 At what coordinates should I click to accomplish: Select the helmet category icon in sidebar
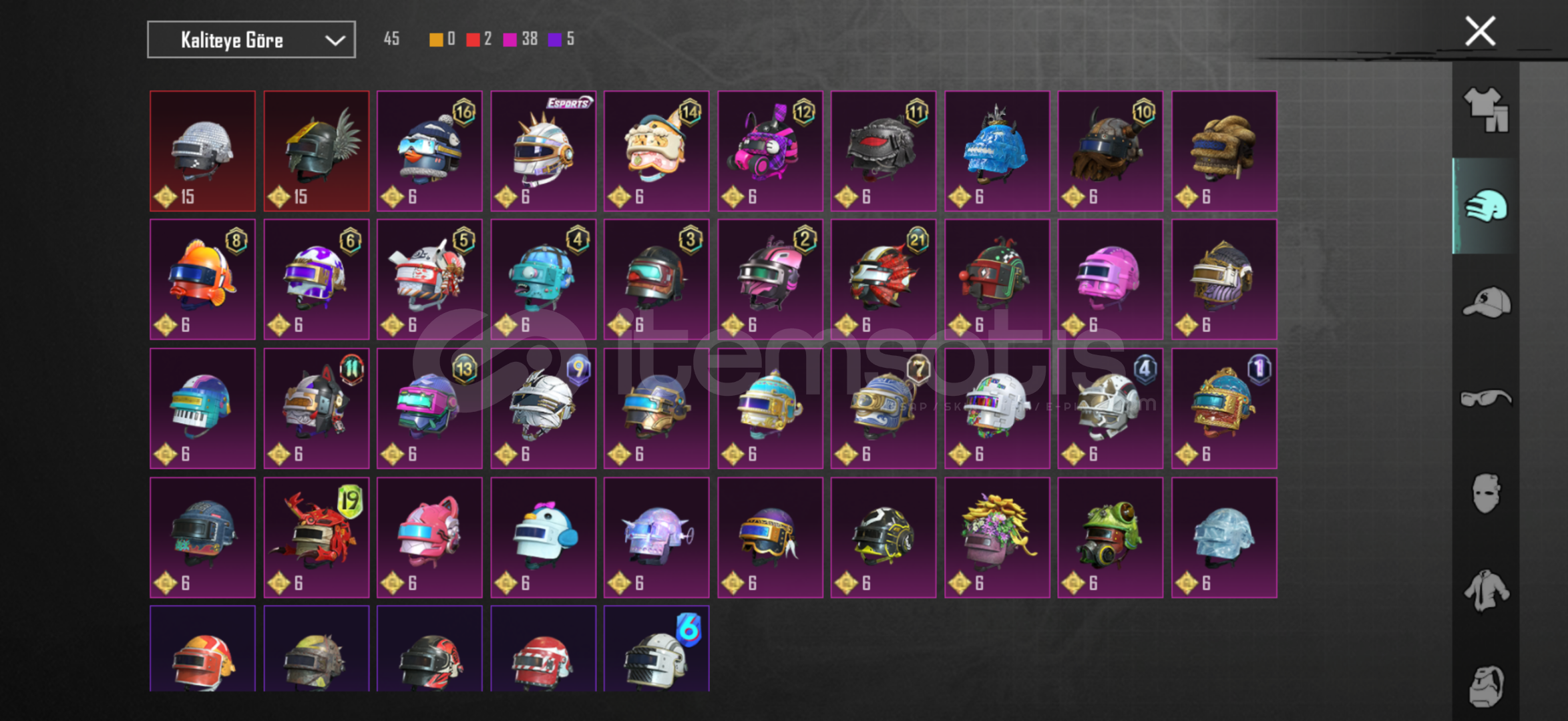click(x=1486, y=206)
